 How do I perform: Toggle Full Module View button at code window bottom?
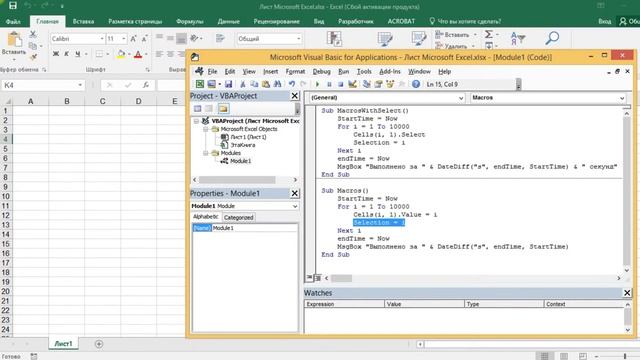(x=318, y=278)
